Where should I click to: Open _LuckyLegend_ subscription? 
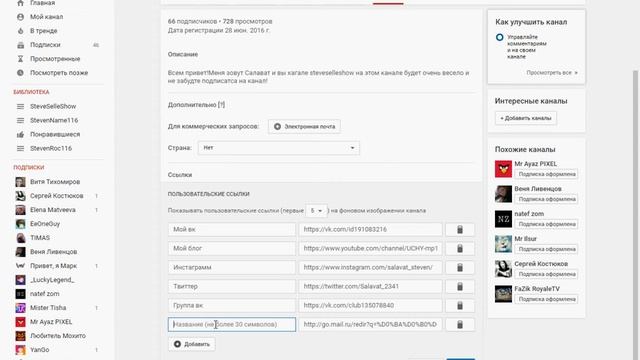52,280
